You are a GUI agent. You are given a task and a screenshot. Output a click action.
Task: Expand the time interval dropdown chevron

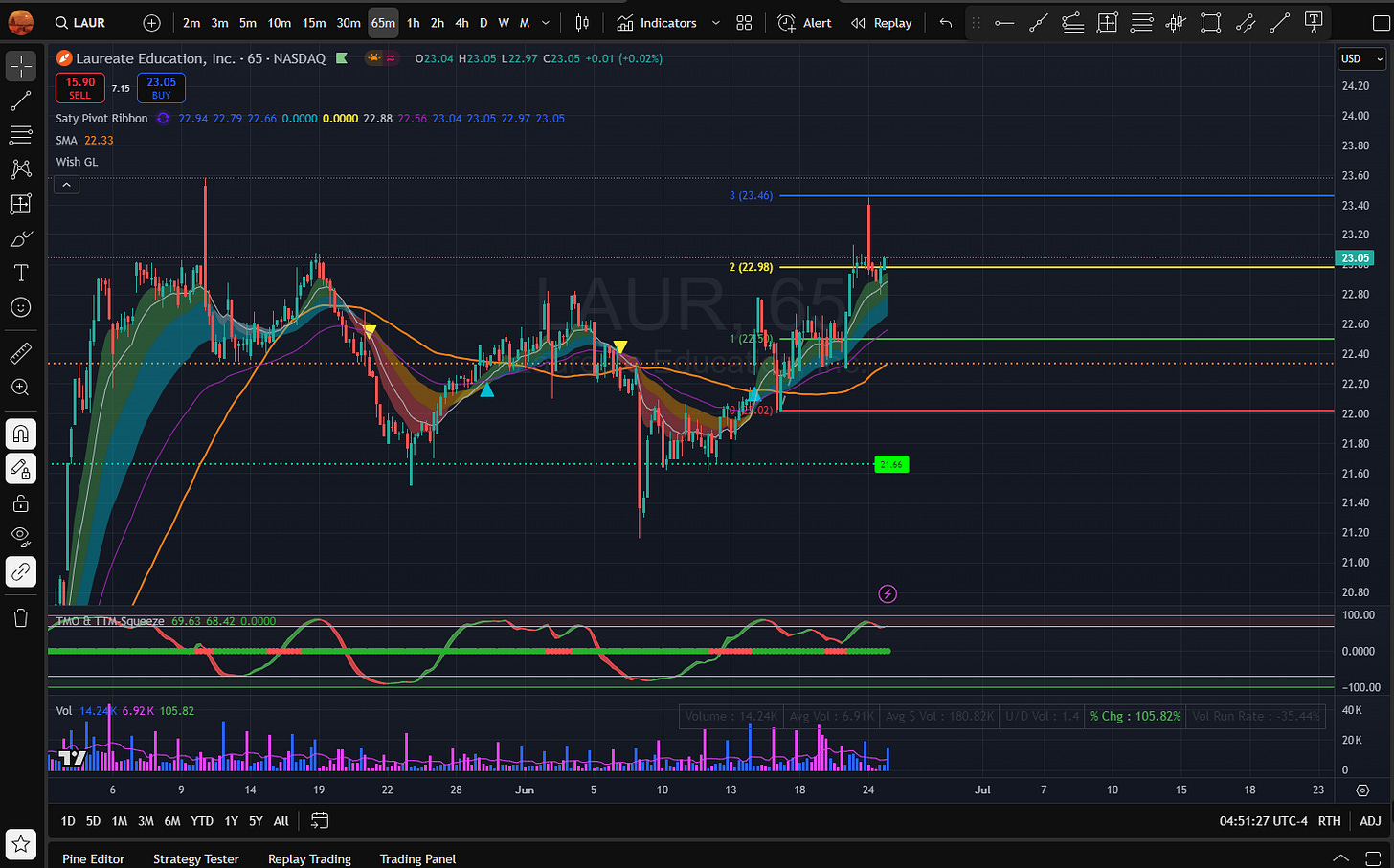(546, 23)
